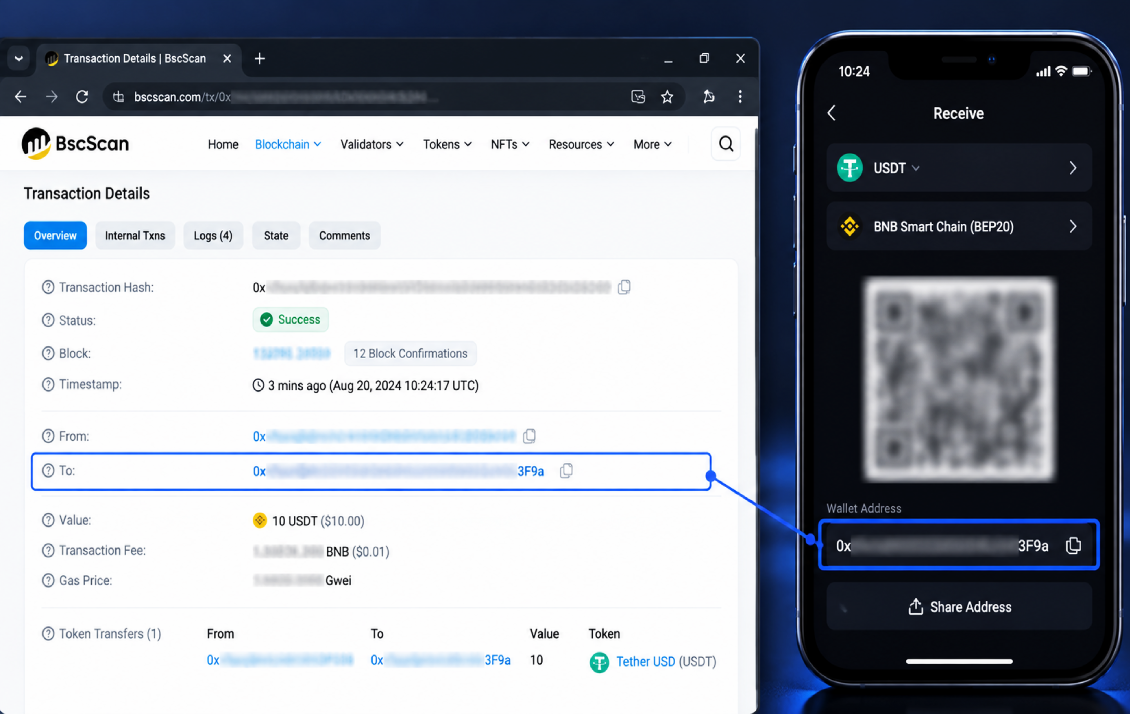Bookmark page with the star icon

coord(667,97)
